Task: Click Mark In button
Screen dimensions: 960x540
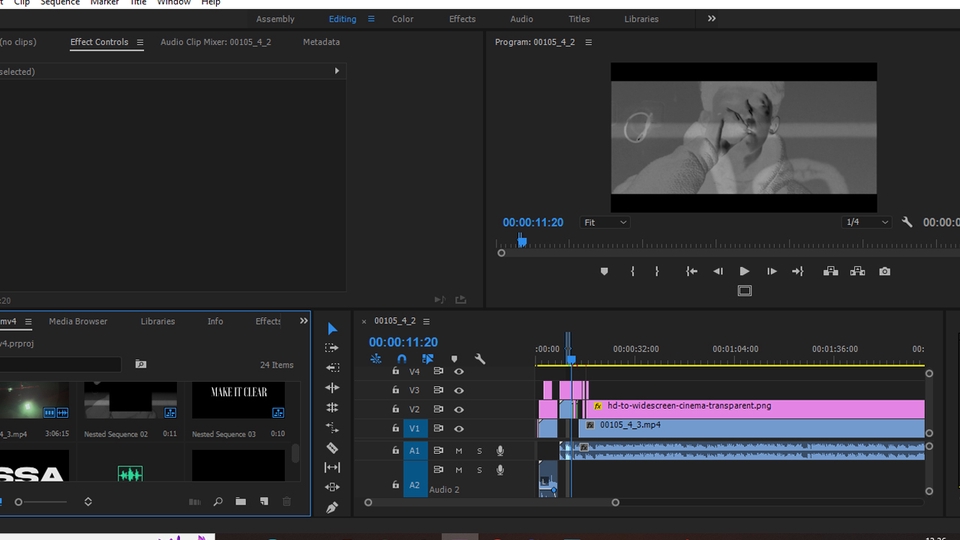Action: pos(632,271)
